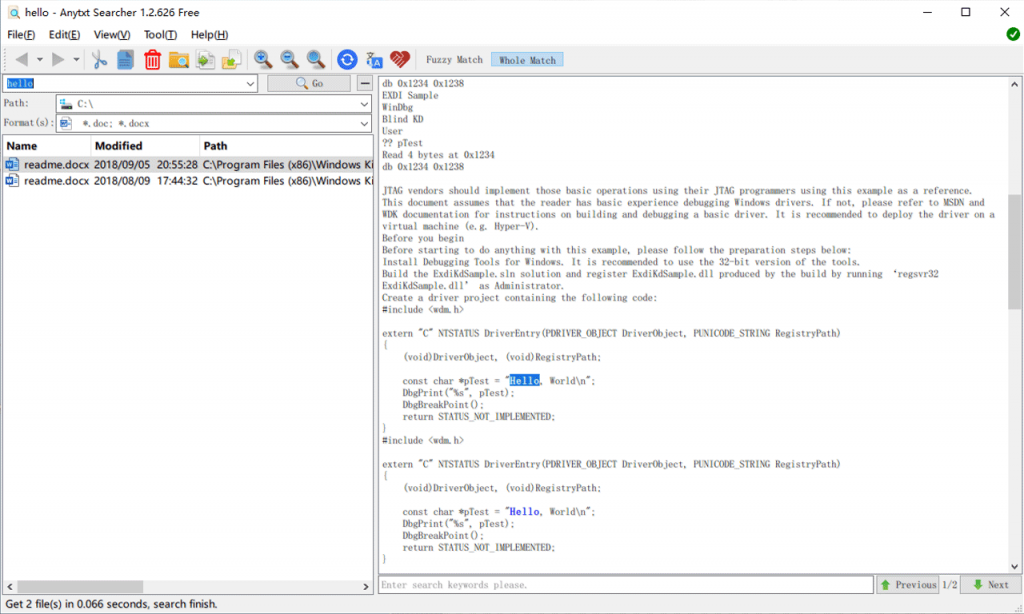Refresh the index with the blue refresh icon
This screenshot has width=1024, height=614.
(x=347, y=59)
